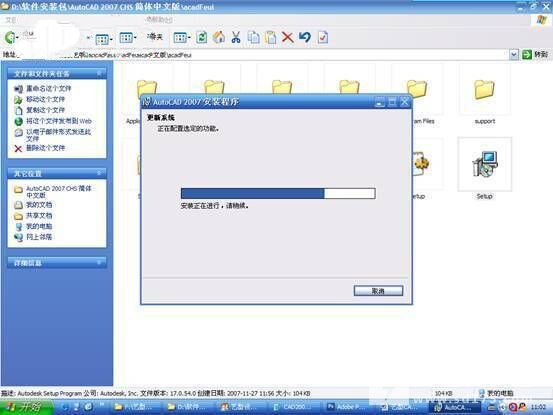
Task: Click the blue Undo arrow icon
Action: 305,37
